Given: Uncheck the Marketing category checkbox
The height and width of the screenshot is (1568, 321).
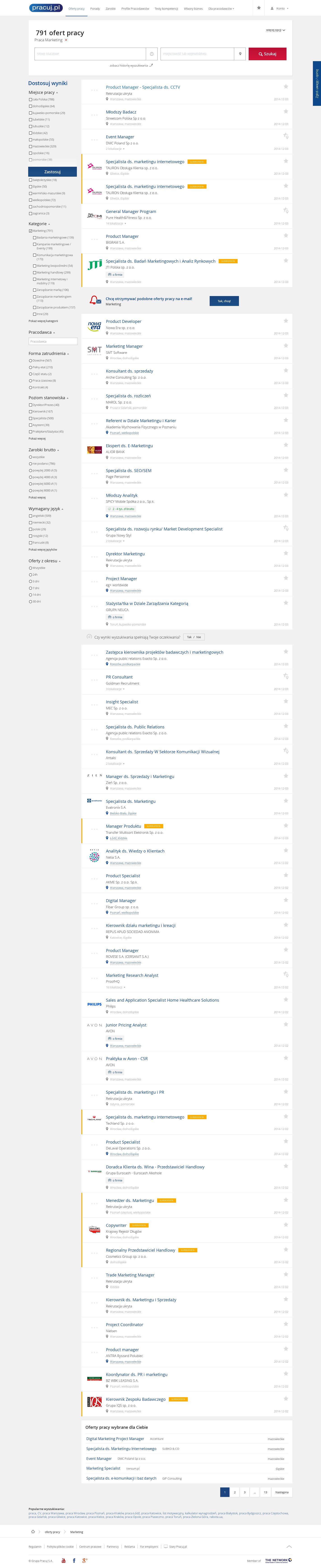Looking at the screenshot, I should [30, 231].
